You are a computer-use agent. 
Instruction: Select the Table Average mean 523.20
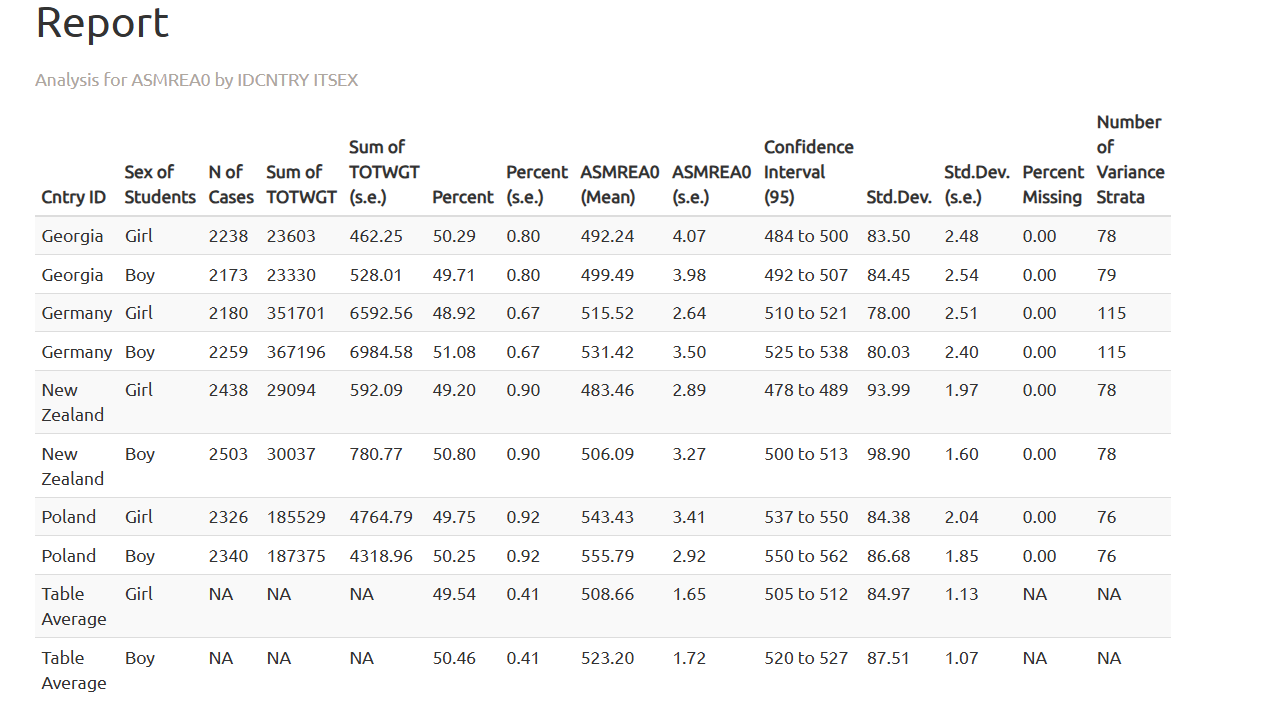pos(607,658)
